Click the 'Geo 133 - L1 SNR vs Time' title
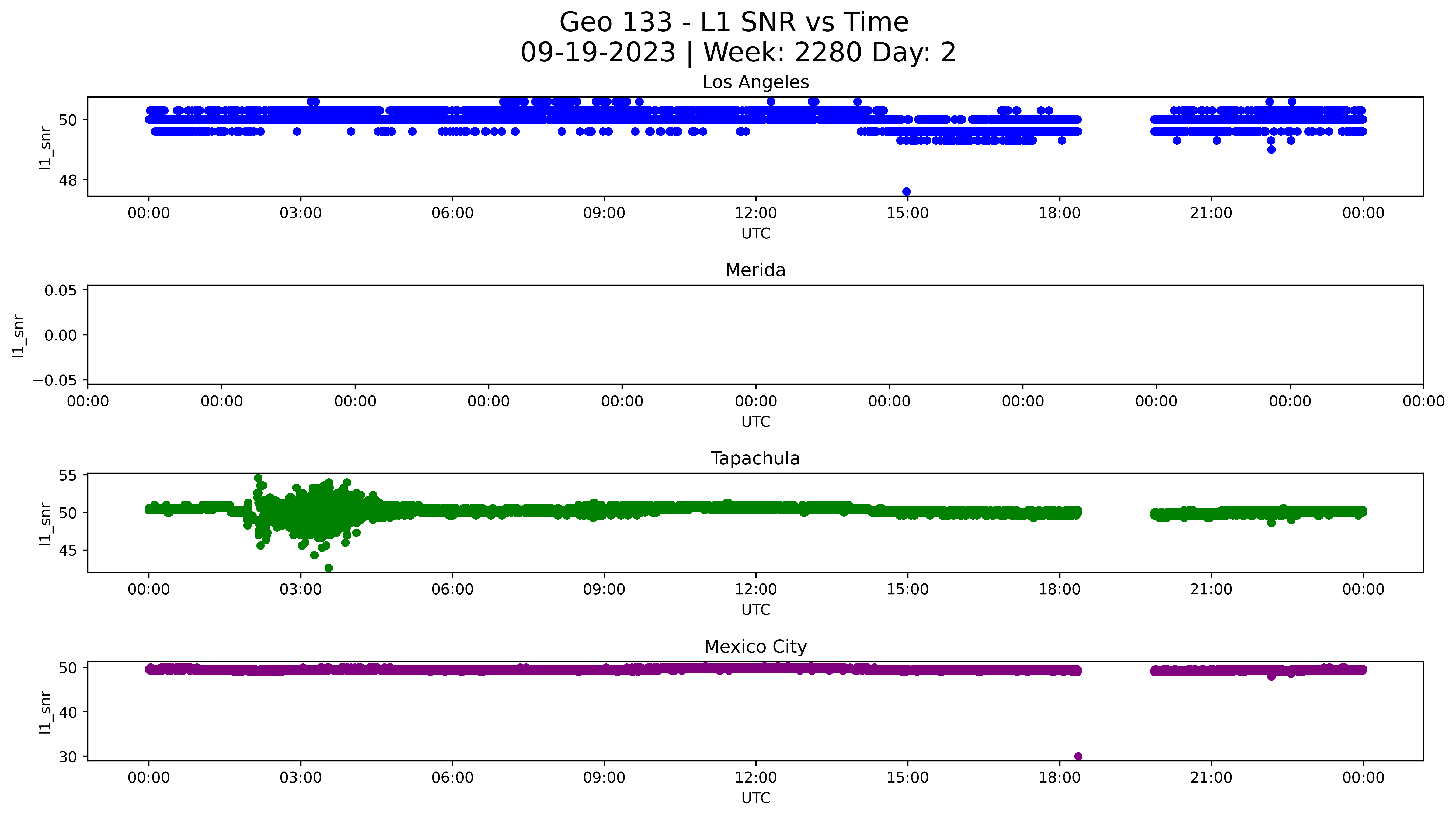This screenshot has height=817, width=1456. click(x=734, y=23)
